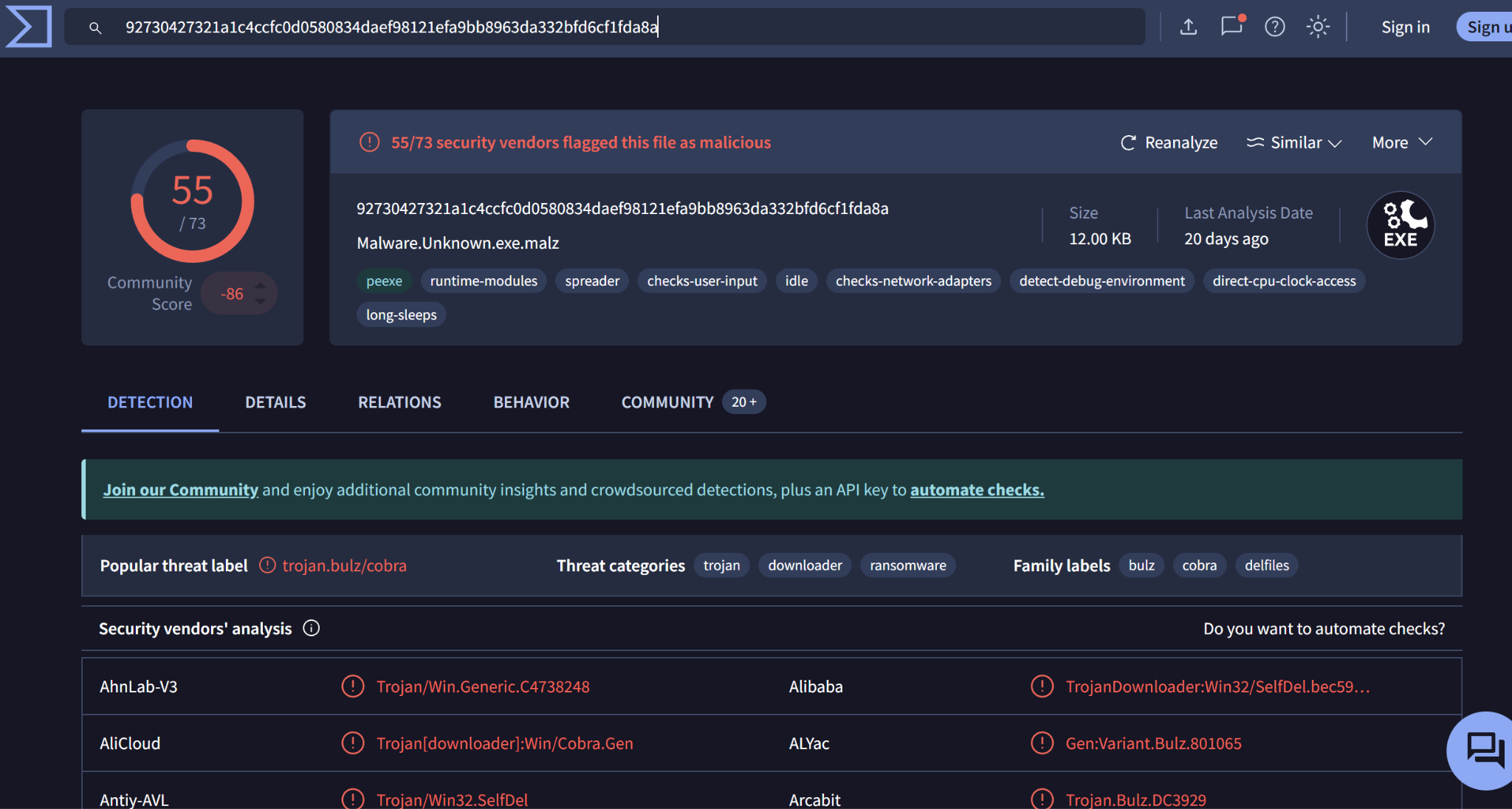Click the EXE file type icon
The width and height of the screenshot is (1512, 809).
1401,225
